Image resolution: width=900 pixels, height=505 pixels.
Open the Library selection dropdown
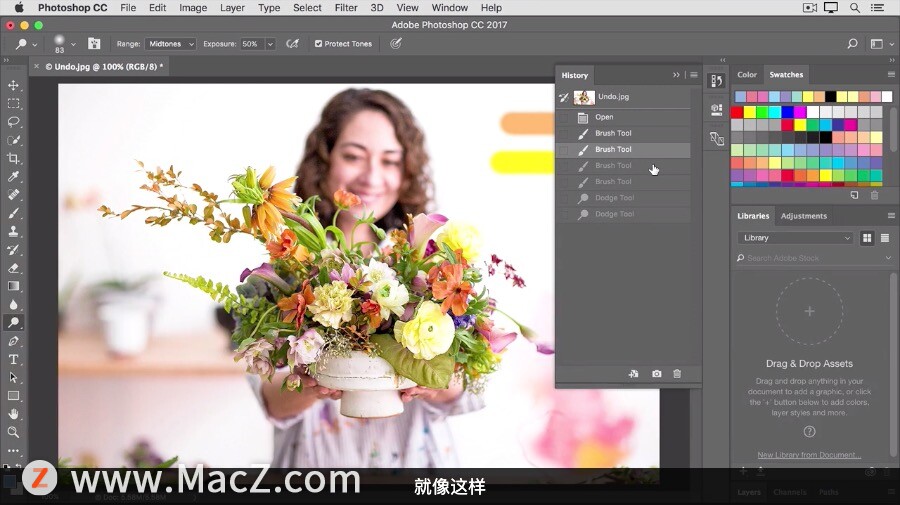coord(796,238)
